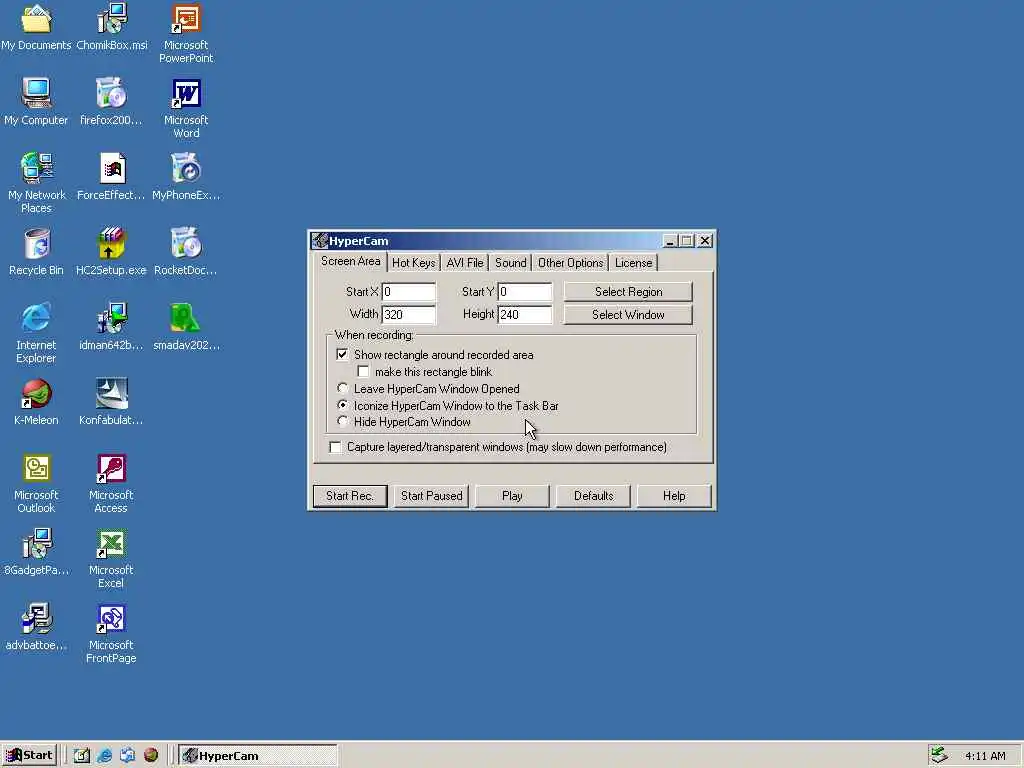Click Start Rec. to begin recording
Screen dimensions: 1024x768
350,496
